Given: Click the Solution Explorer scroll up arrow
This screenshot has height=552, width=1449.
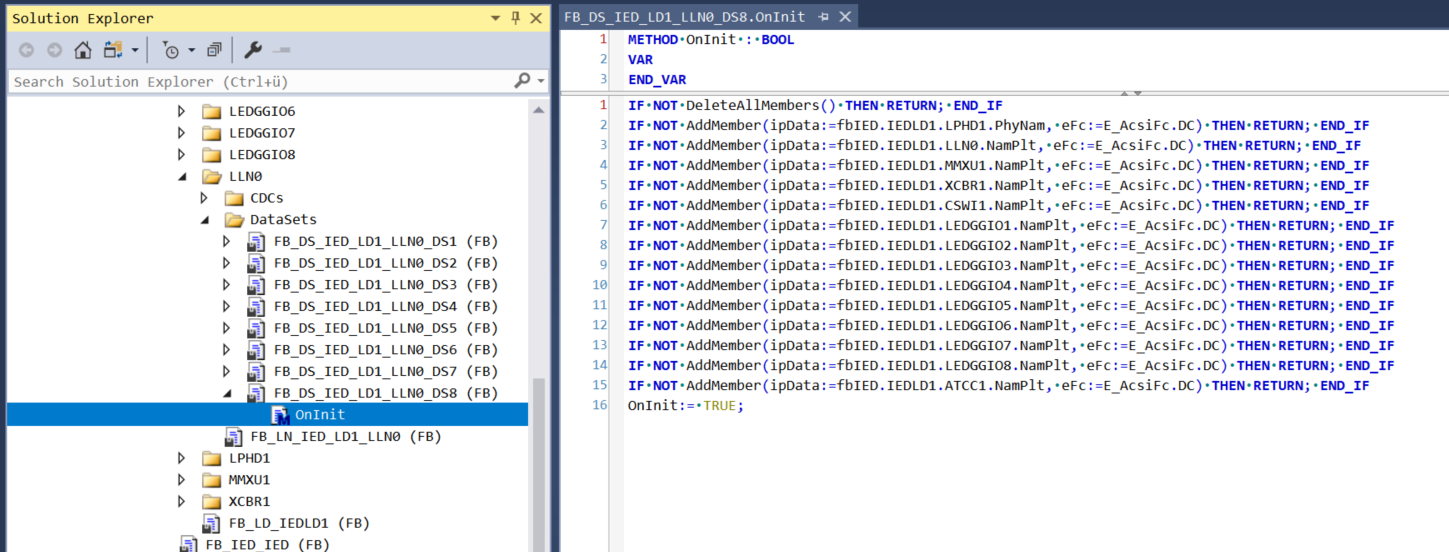Looking at the screenshot, I should pos(539,111).
